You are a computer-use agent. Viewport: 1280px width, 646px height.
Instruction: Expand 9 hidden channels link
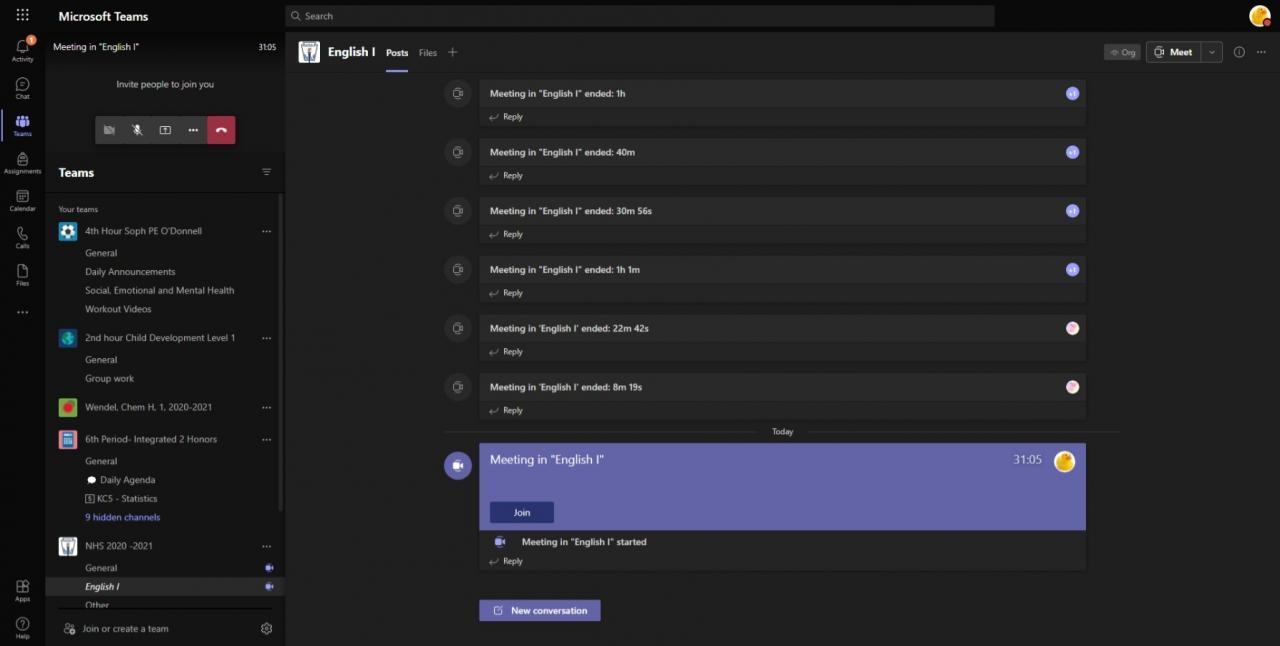[x=122, y=517]
